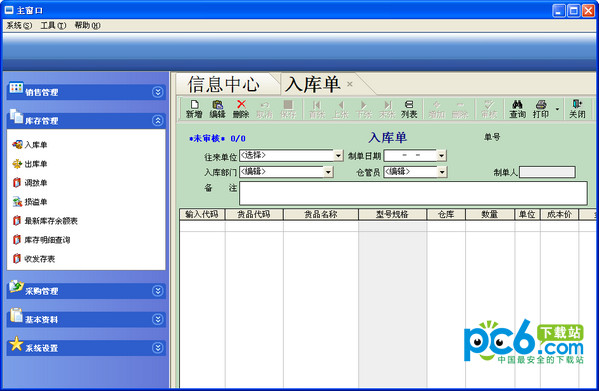Click the 数量 column header

coord(490,214)
